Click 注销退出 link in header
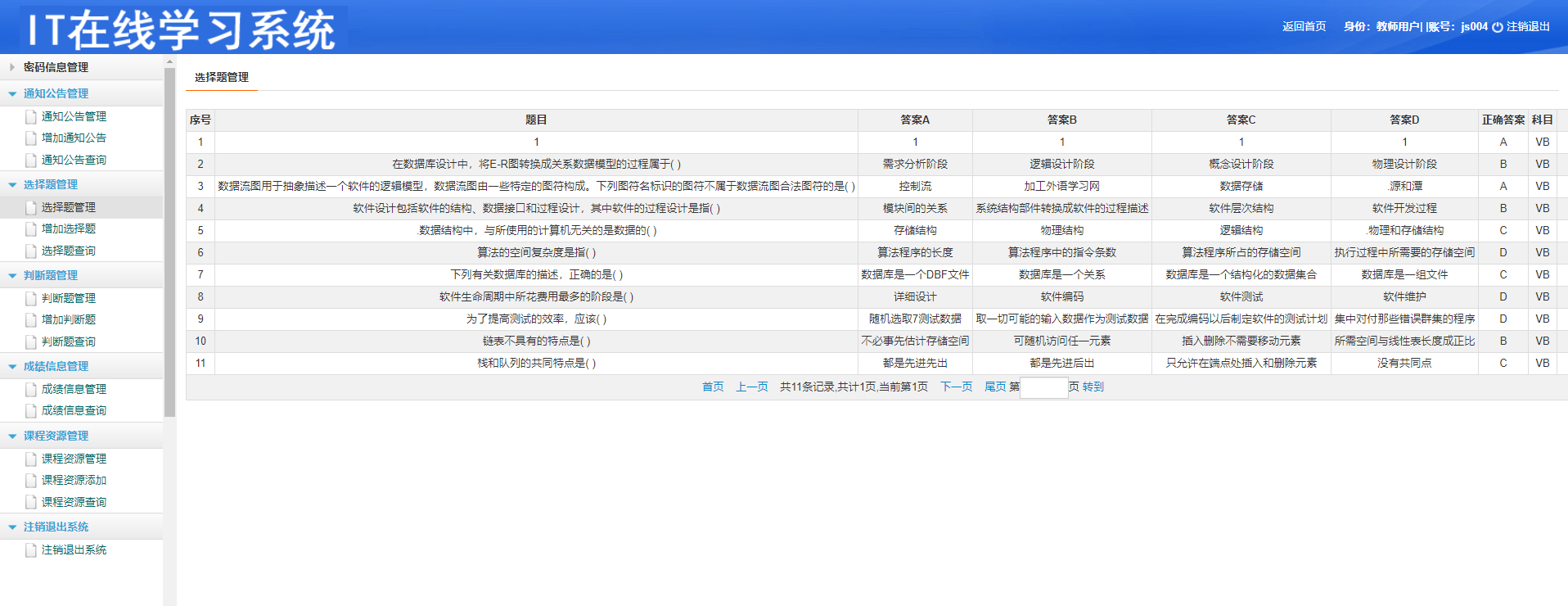This screenshot has width=1568, height=606. 1528,26
